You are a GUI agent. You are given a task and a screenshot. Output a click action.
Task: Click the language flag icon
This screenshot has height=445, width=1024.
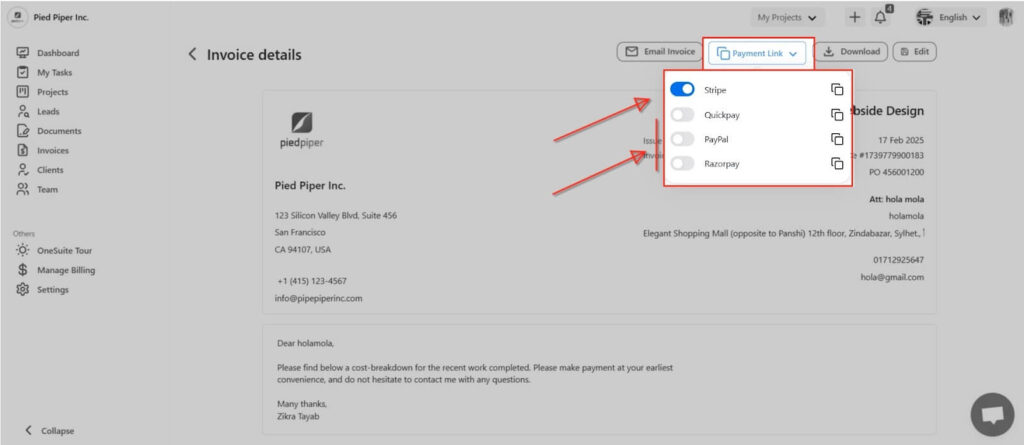(x=924, y=18)
